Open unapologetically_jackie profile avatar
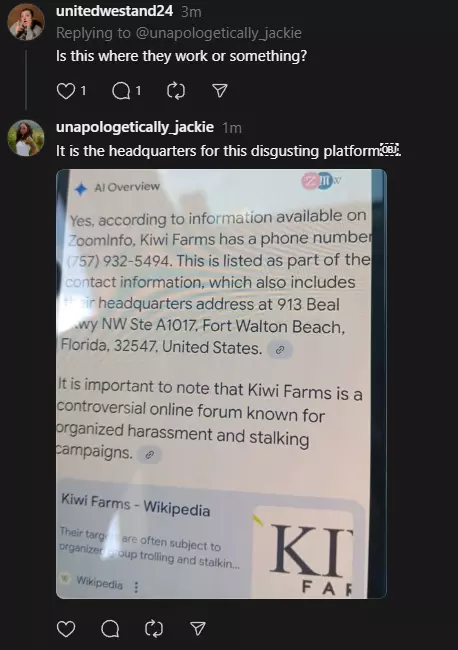 (26, 138)
